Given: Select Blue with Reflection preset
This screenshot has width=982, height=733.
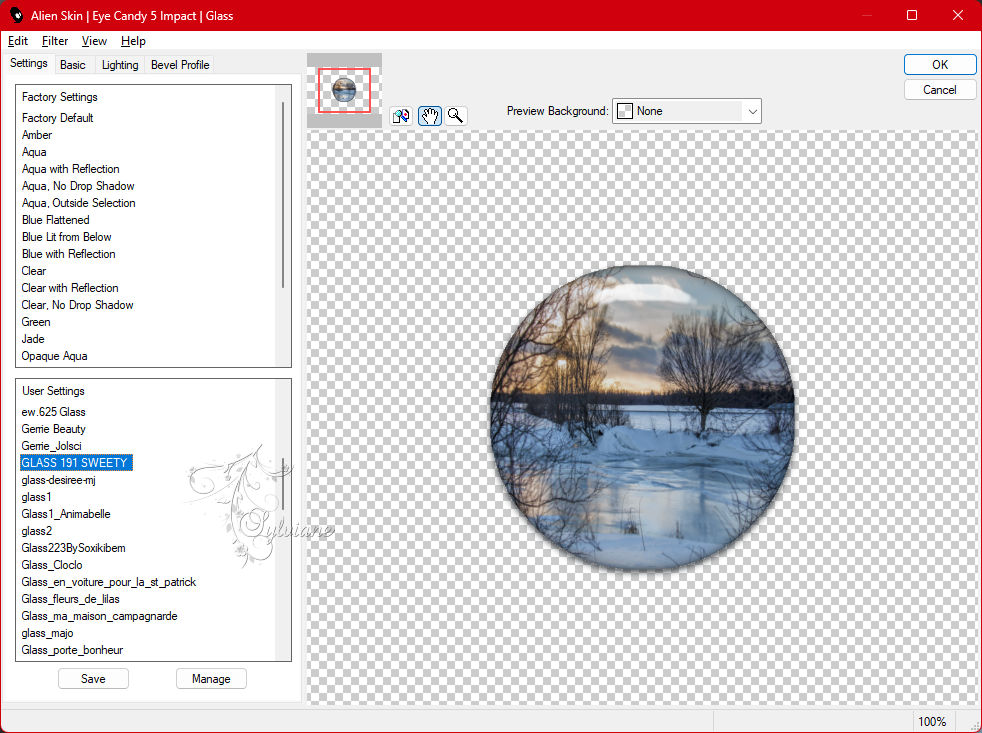Looking at the screenshot, I should (x=68, y=254).
